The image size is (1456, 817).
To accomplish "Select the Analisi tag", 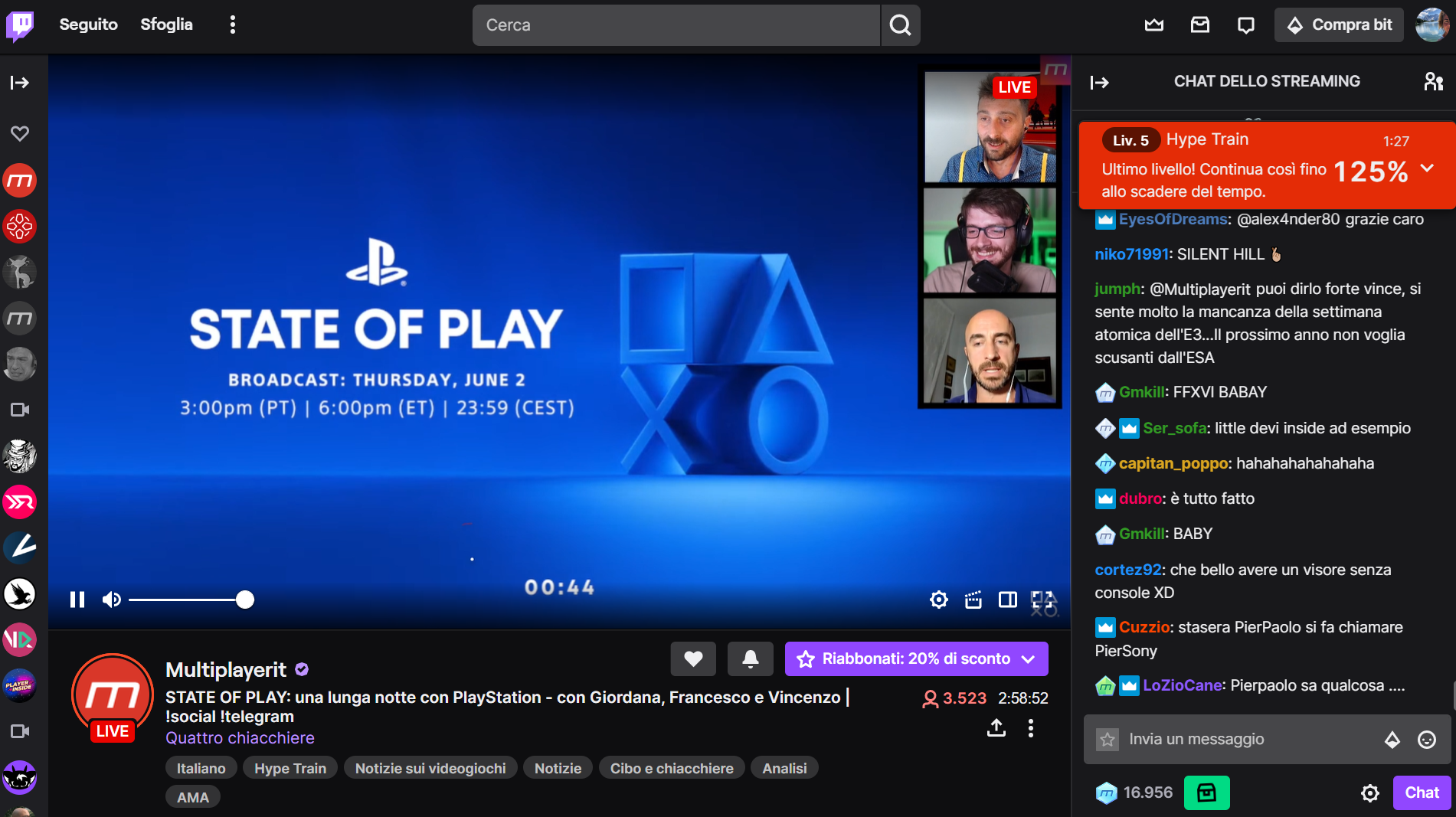I will point(784,768).
